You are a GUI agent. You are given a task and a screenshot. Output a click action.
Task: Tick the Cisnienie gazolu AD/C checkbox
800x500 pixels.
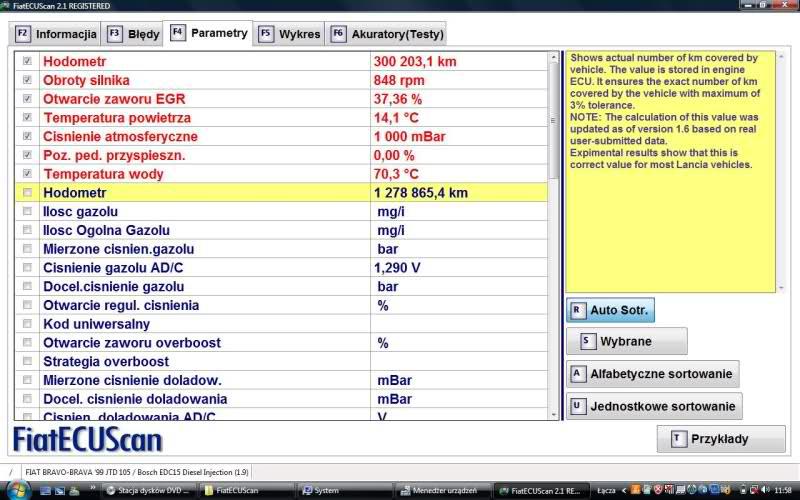coord(28,268)
